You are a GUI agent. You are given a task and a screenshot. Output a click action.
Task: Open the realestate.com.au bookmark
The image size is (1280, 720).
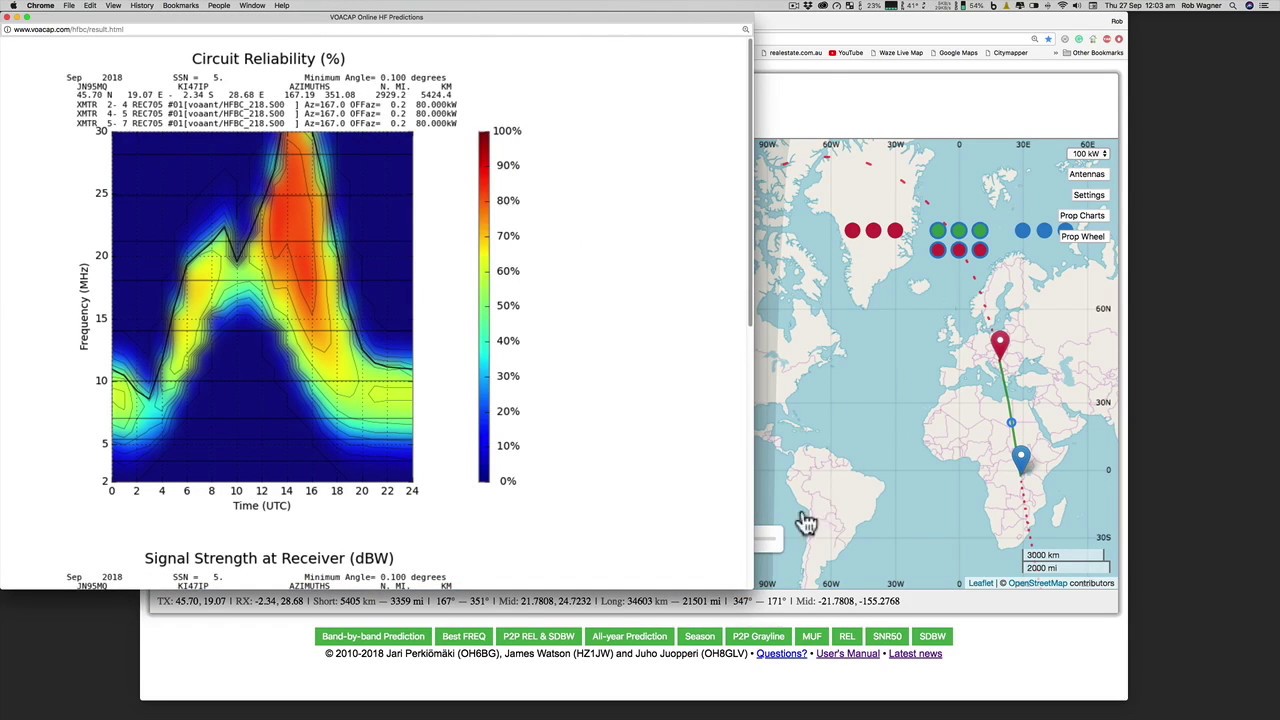pos(793,53)
